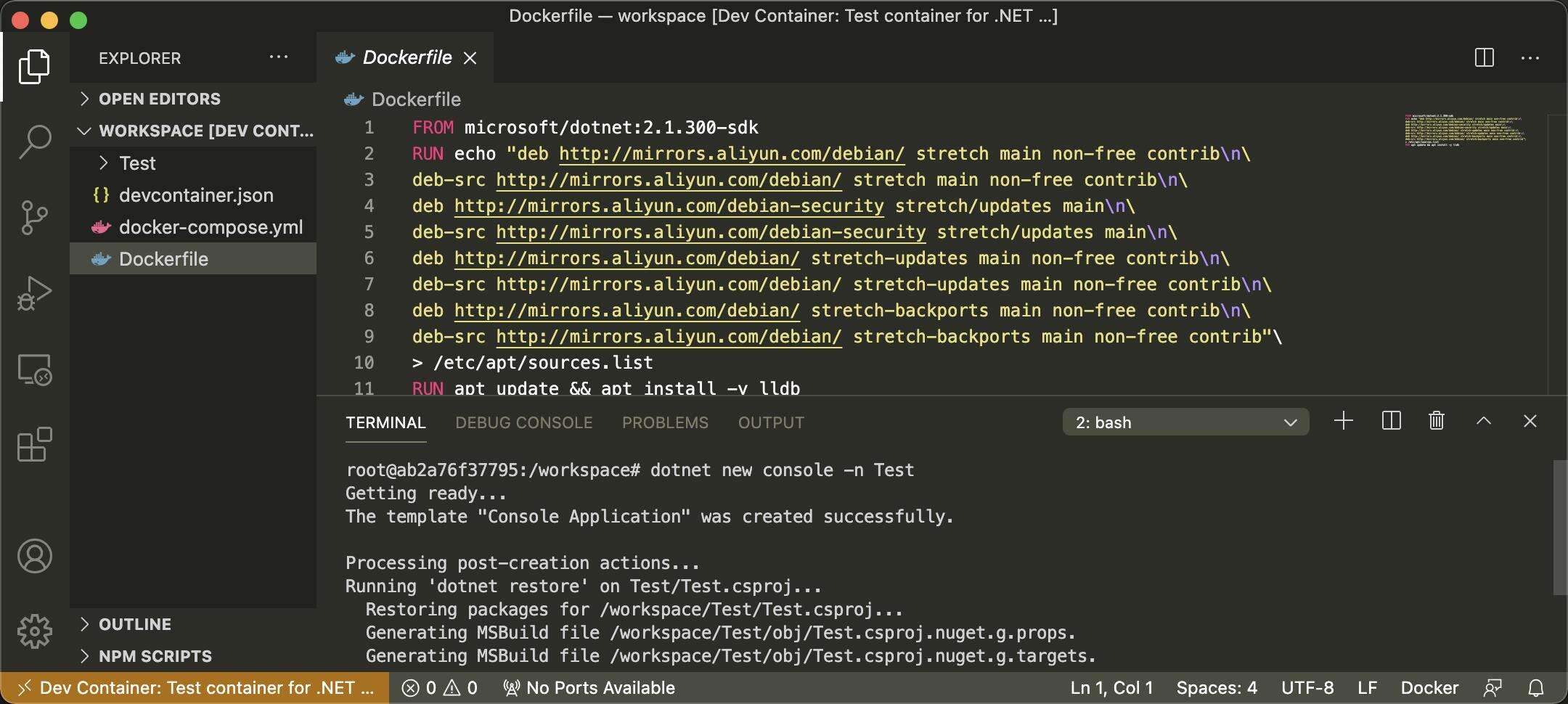This screenshot has height=704, width=1568.
Task: Click Ln 1, Col 1 cursor position
Action: (x=1111, y=687)
